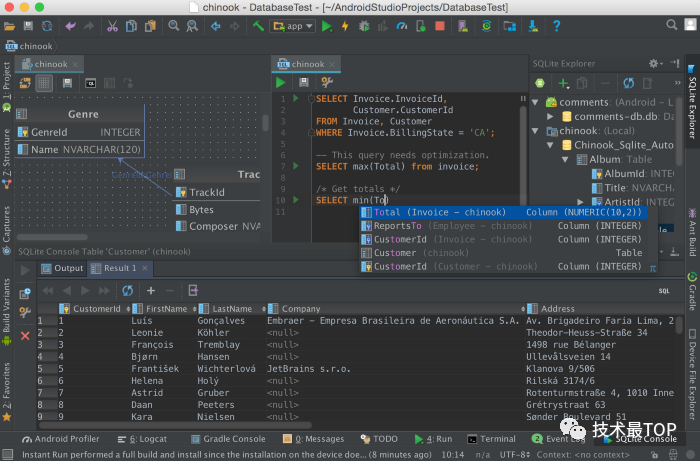Click the SDK Manager download icon
Image resolution: width=700 pixels, height=461 pixels.
(x=533, y=26)
